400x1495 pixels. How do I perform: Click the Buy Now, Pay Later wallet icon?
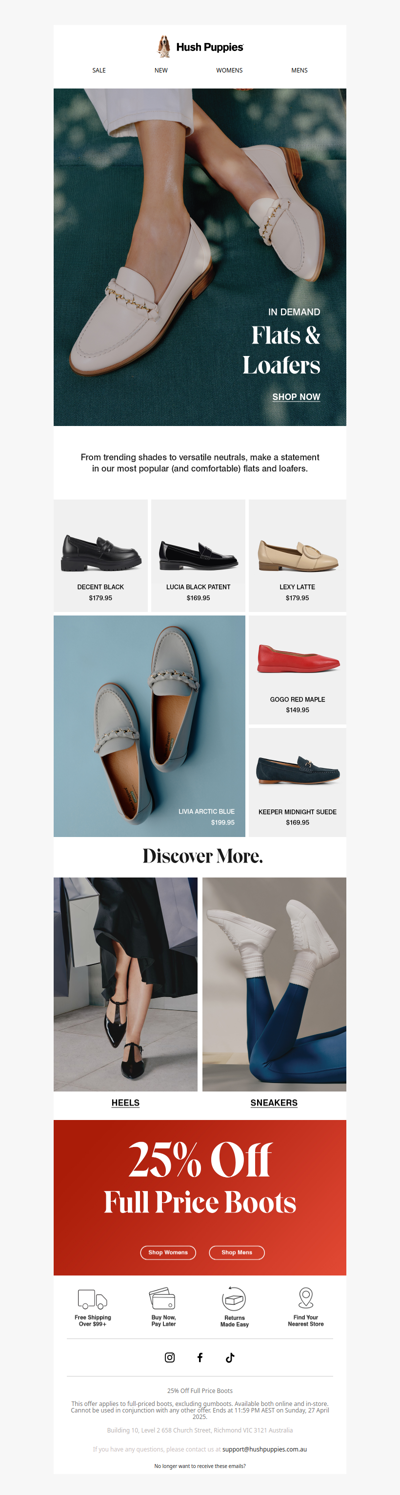163,1298
